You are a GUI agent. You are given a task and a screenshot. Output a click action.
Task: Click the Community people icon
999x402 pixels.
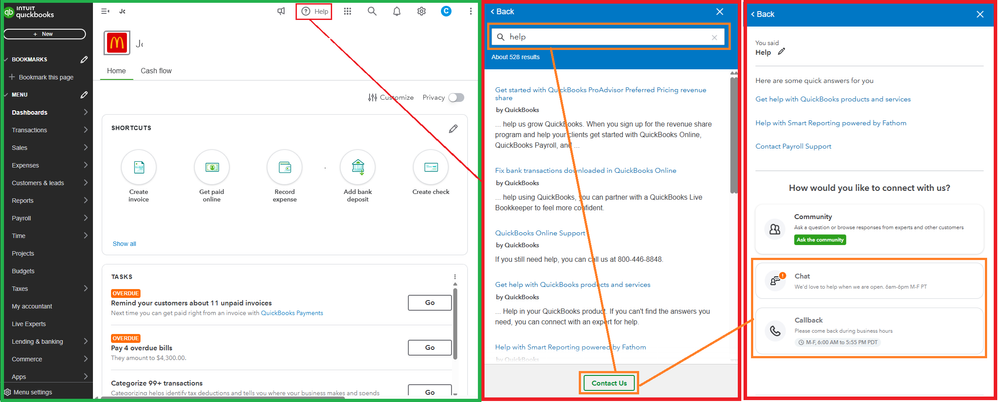click(x=775, y=229)
